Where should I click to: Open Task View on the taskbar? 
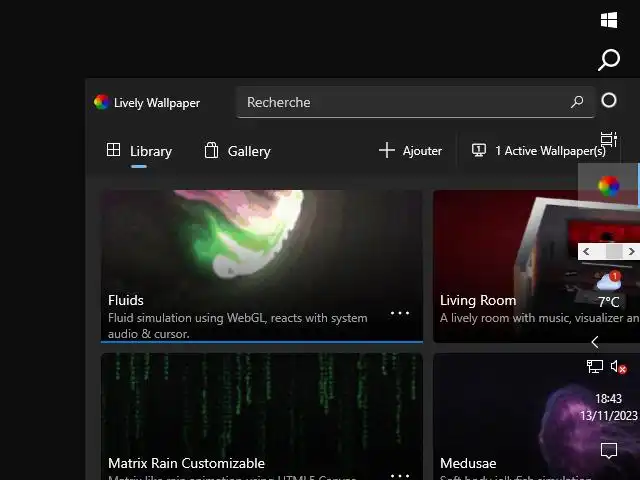pyautogui.click(x=609, y=140)
